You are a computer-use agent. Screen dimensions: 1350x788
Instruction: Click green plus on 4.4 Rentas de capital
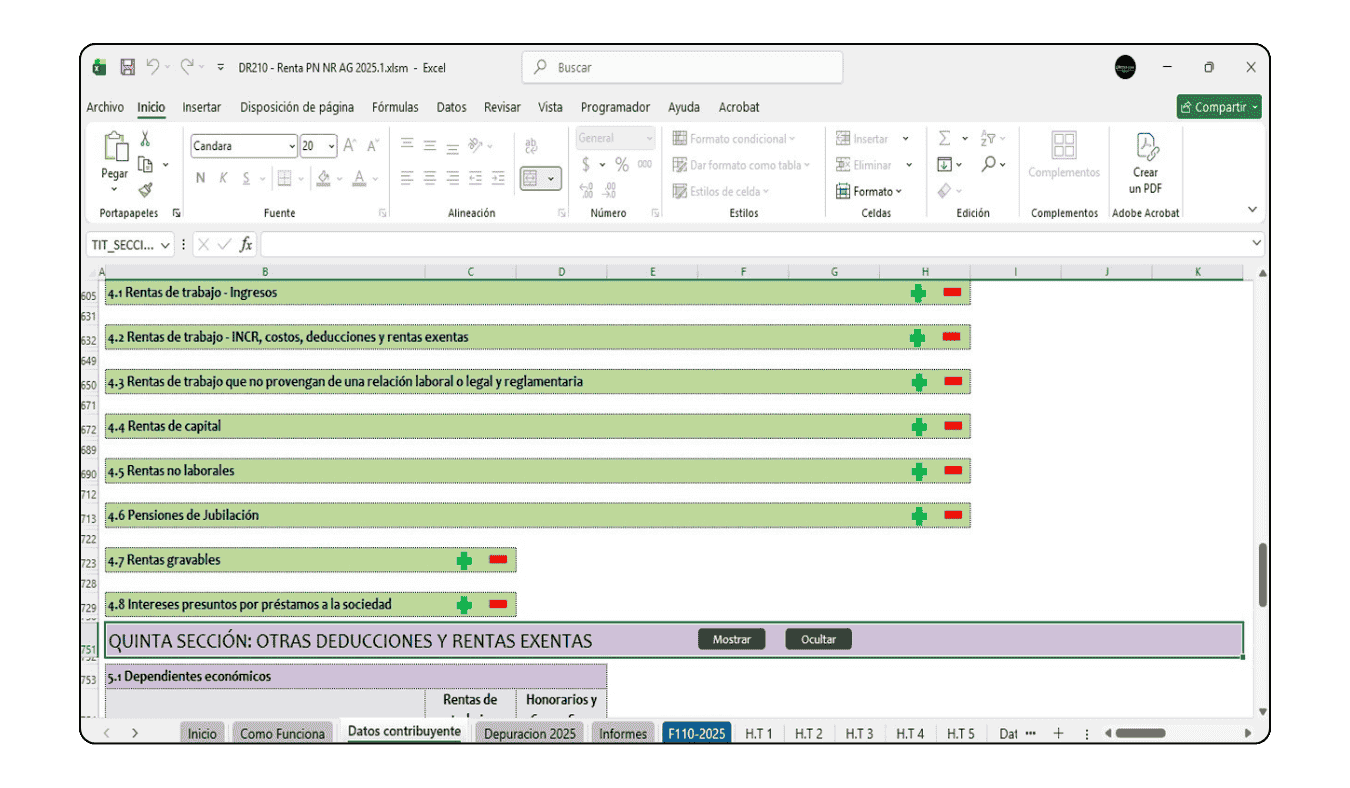918,427
